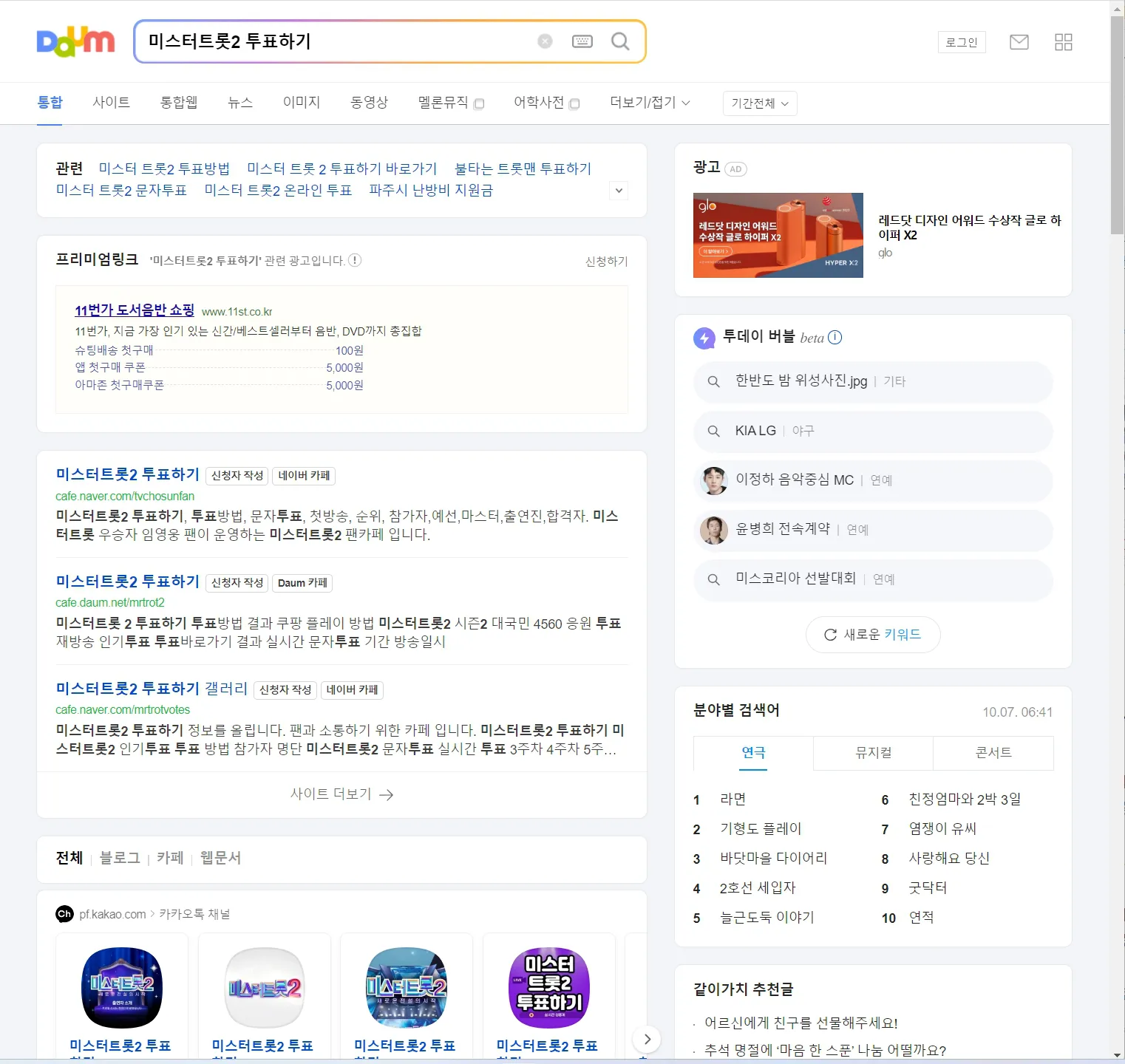The width and height of the screenshot is (1125, 1064).
Task: Select the 콘서트 category tab
Action: coord(993,753)
